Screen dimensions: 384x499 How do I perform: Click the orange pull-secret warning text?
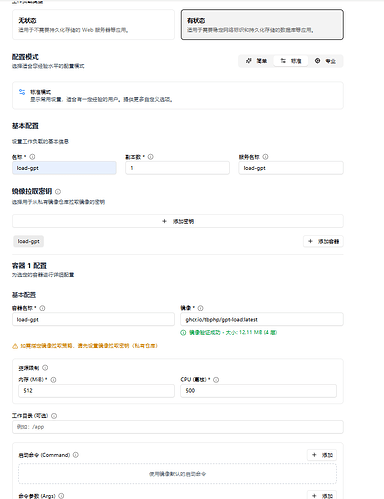click(89, 346)
